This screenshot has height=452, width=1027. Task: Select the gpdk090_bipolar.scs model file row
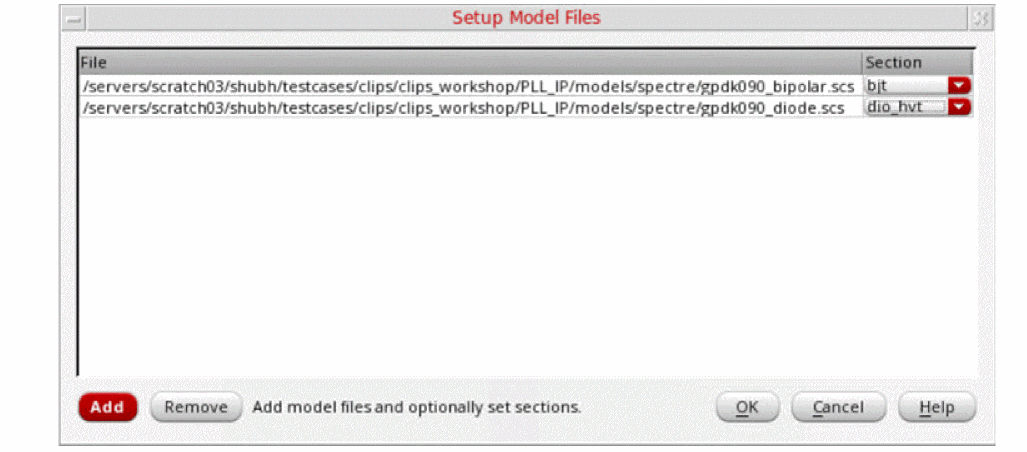pyautogui.click(x=470, y=86)
